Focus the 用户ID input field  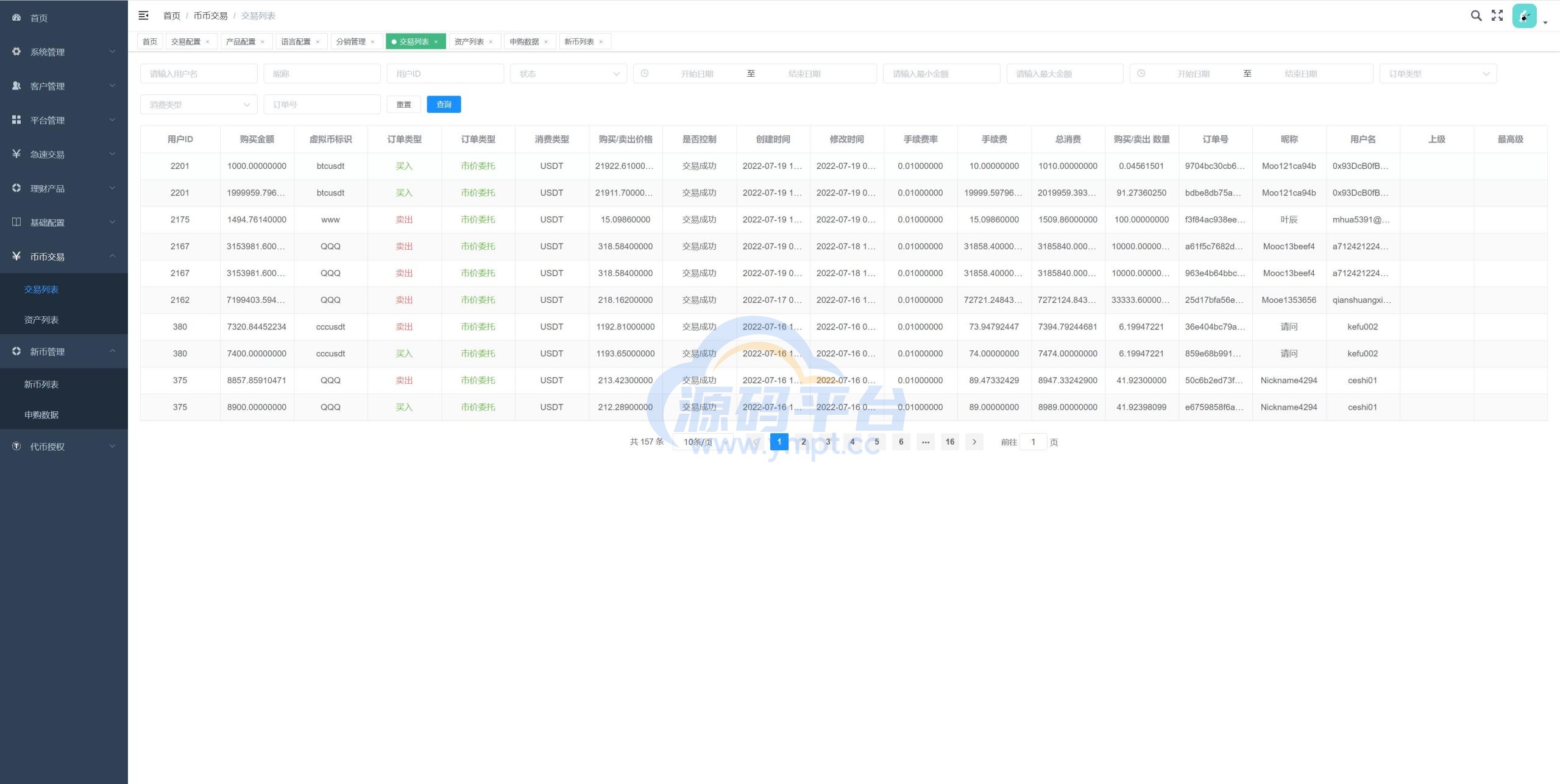point(445,74)
